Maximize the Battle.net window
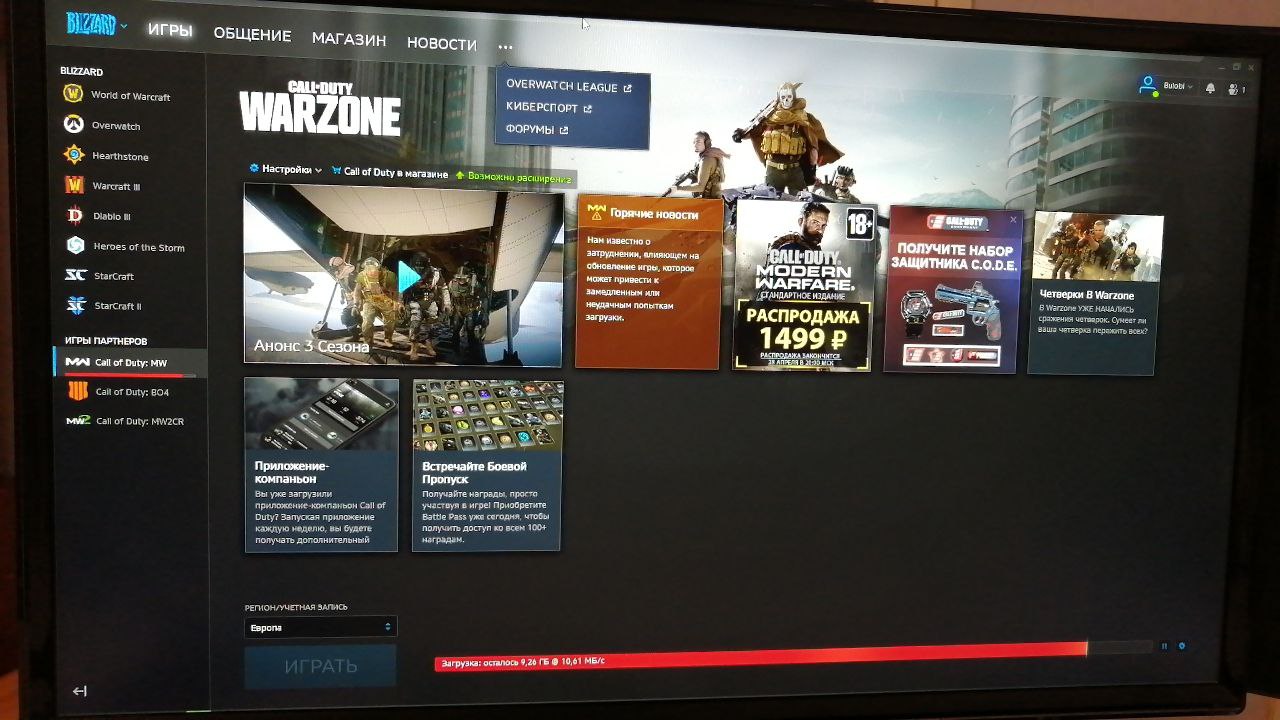This screenshot has width=1280, height=720. pyautogui.click(x=1236, y=66)
